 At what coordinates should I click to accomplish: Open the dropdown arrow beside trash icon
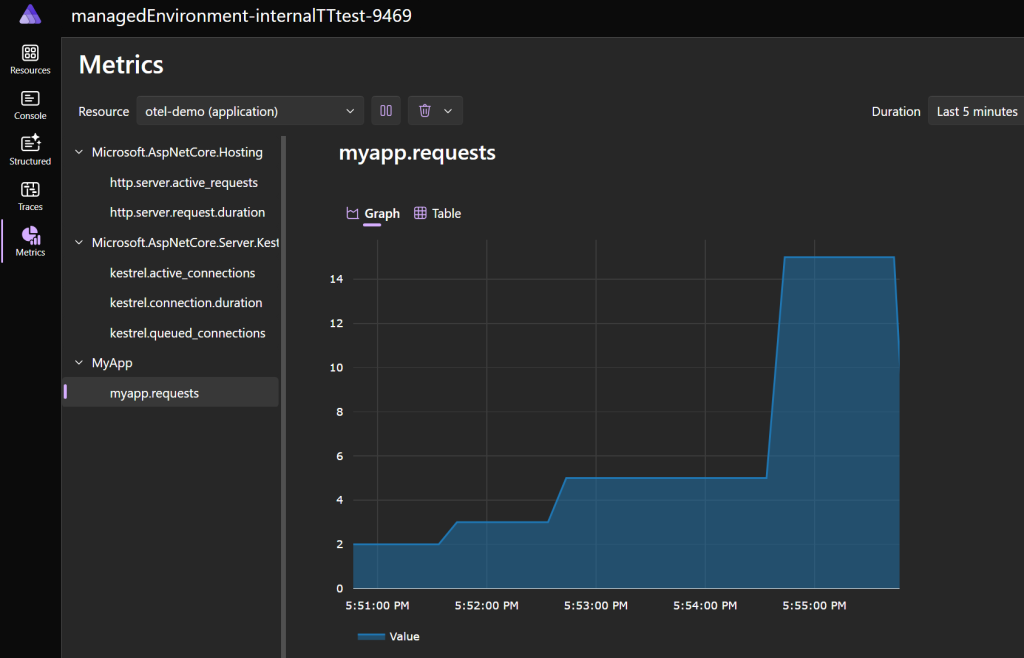pos(448,111)
